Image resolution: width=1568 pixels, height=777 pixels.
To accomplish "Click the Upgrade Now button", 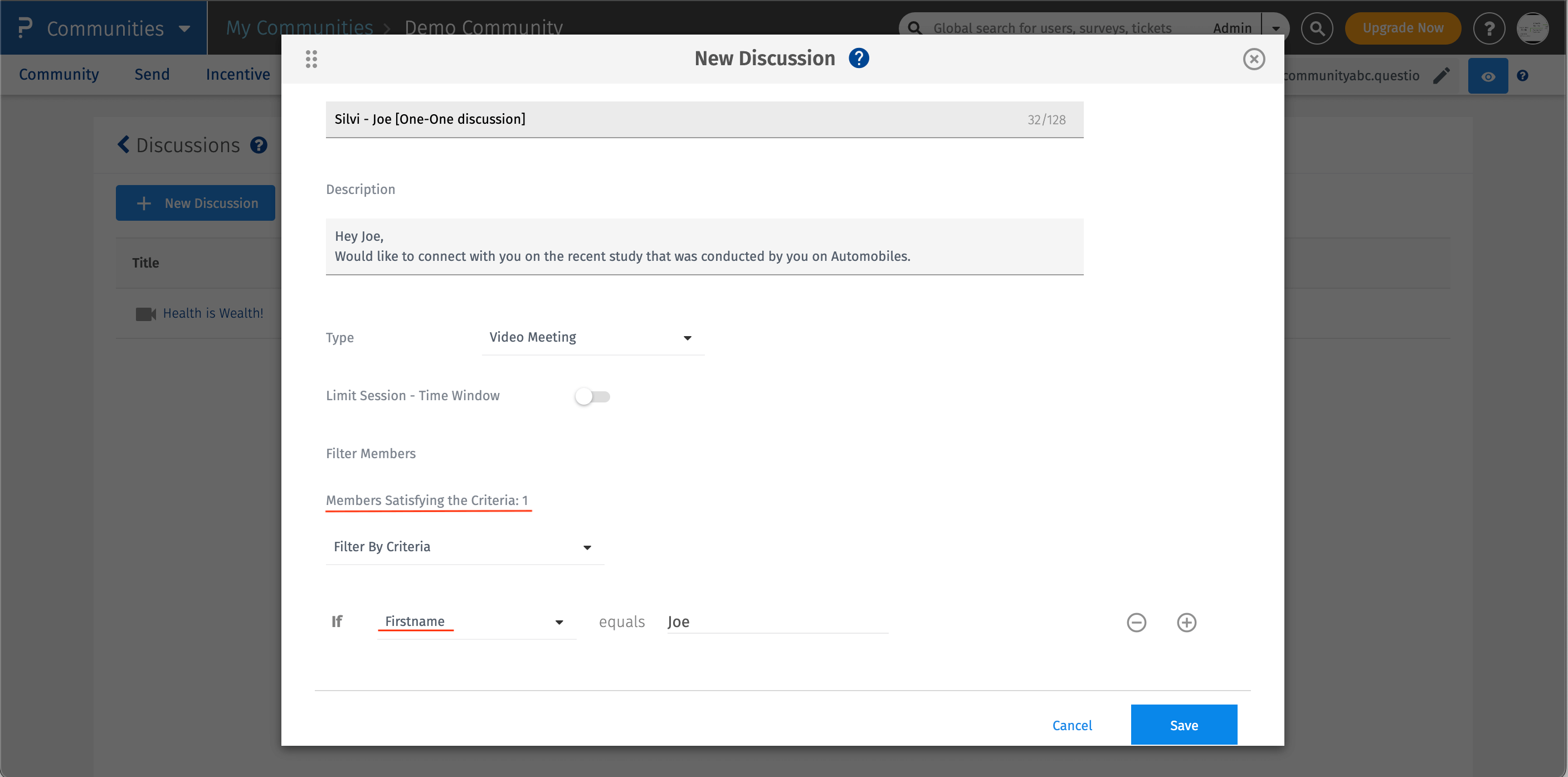I will point(1403,28).
